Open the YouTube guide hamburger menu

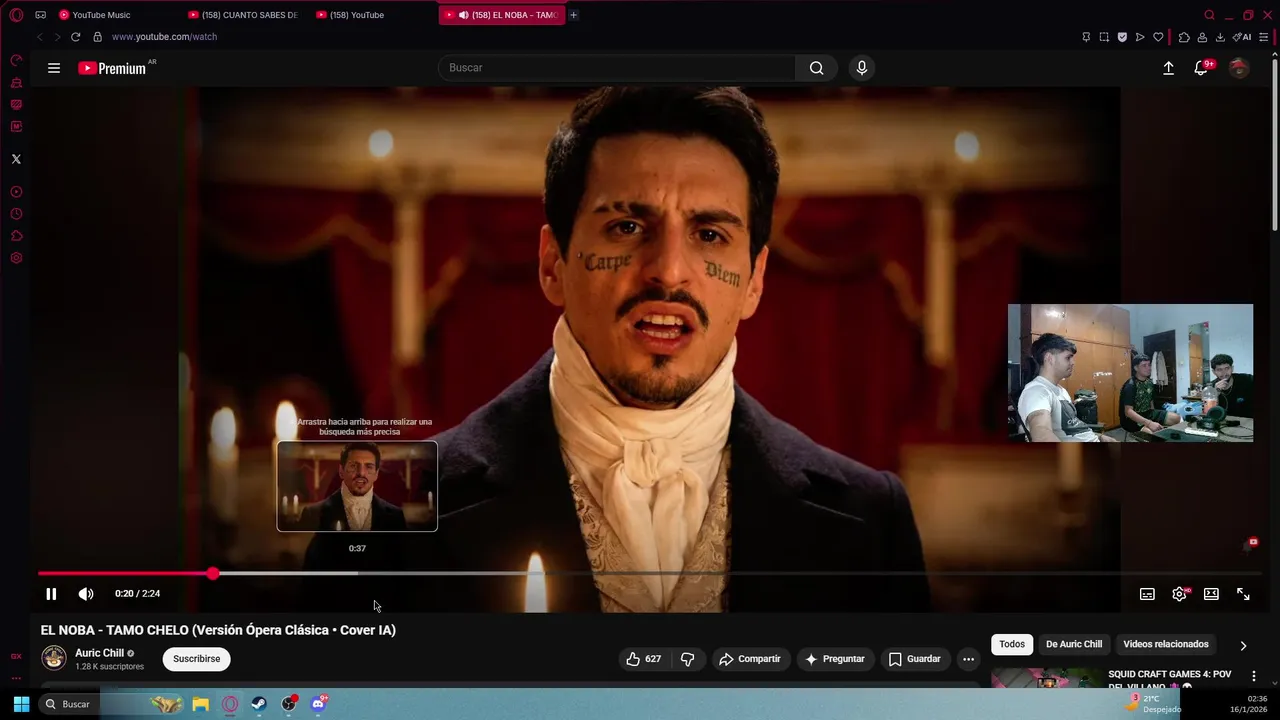[x=54, y=68]
